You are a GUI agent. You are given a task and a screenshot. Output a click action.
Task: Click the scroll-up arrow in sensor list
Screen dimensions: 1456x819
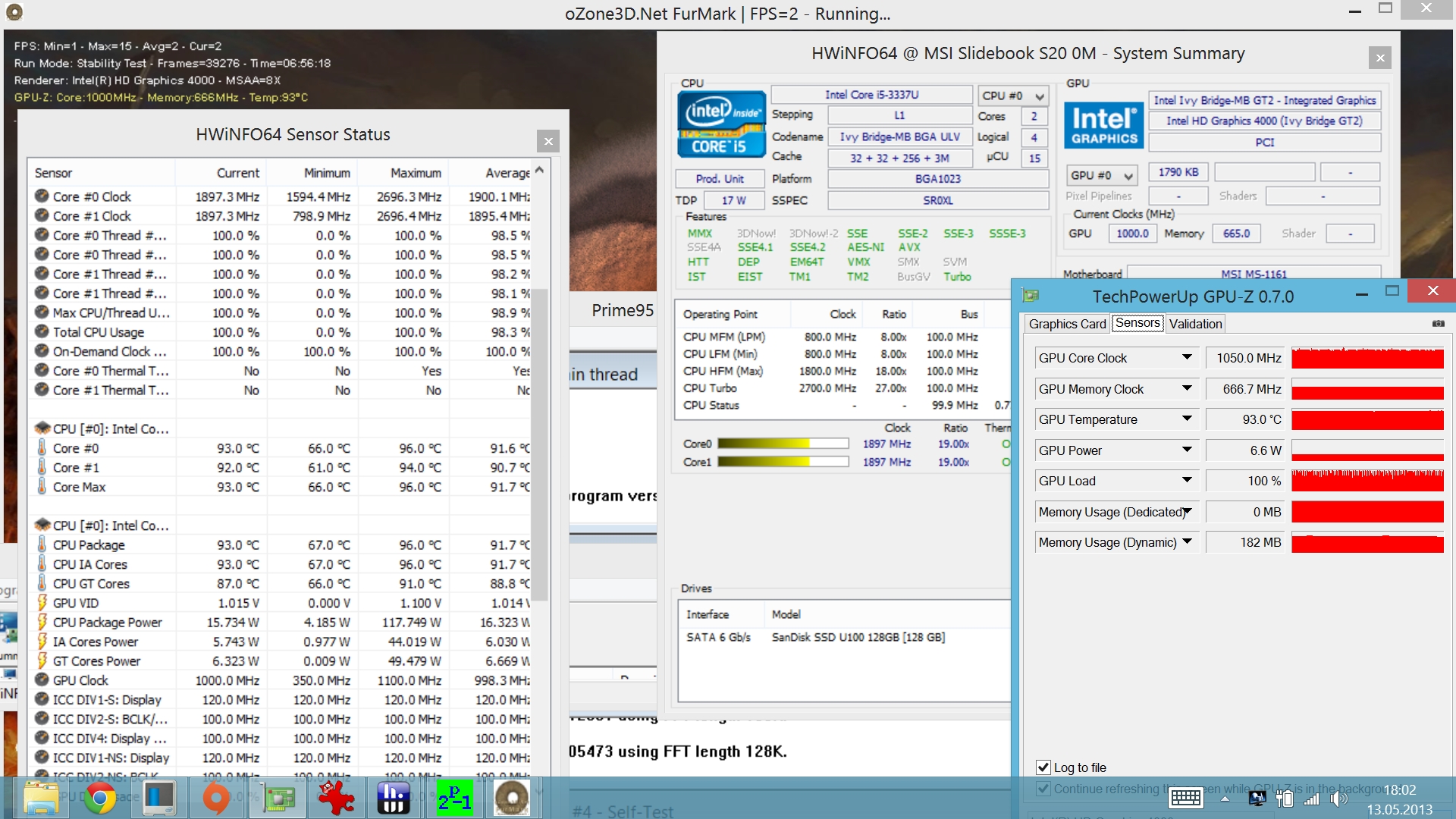[x=539, y=170]
